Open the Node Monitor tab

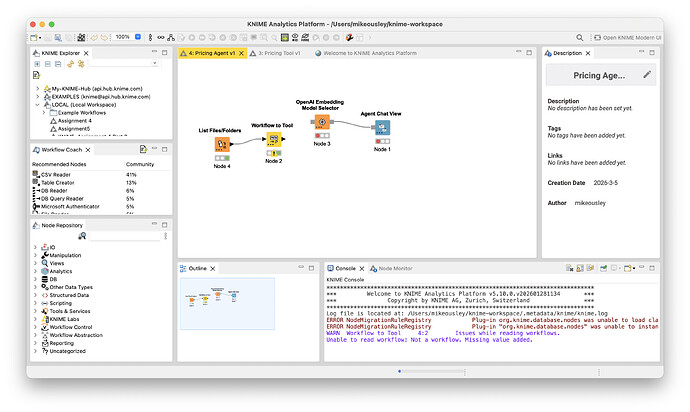pos(394,268)
